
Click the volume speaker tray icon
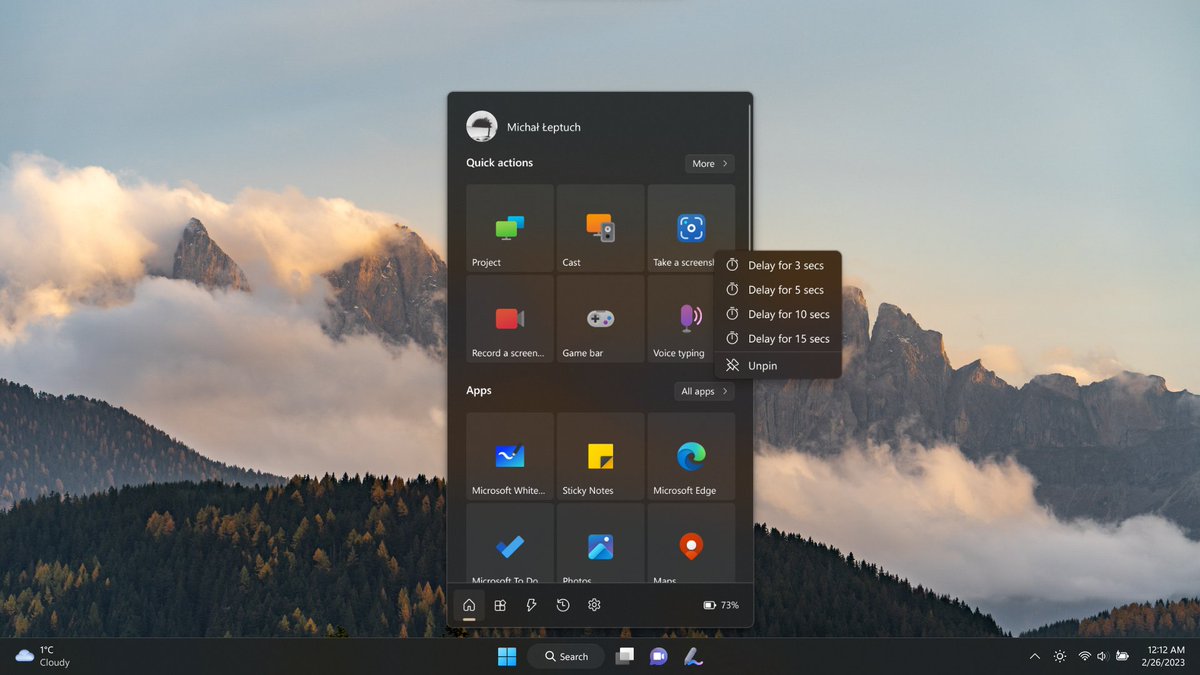[1102, 656]
